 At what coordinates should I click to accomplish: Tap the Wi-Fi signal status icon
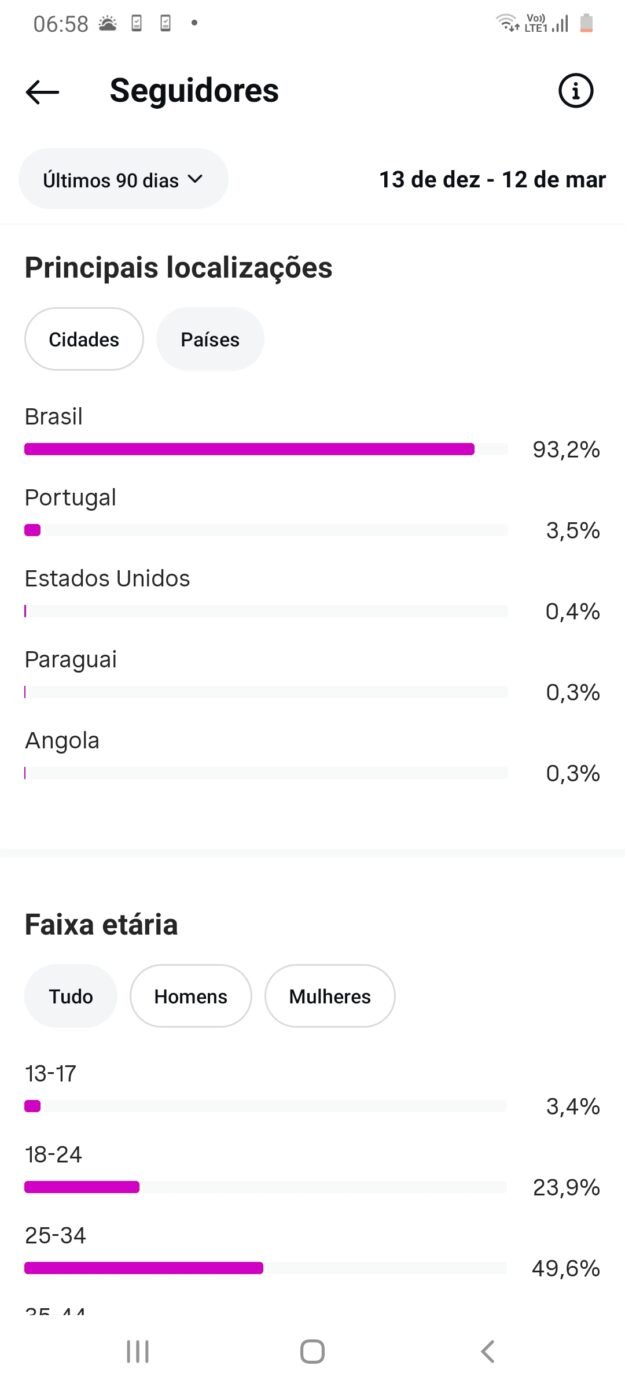coord(507,23)
